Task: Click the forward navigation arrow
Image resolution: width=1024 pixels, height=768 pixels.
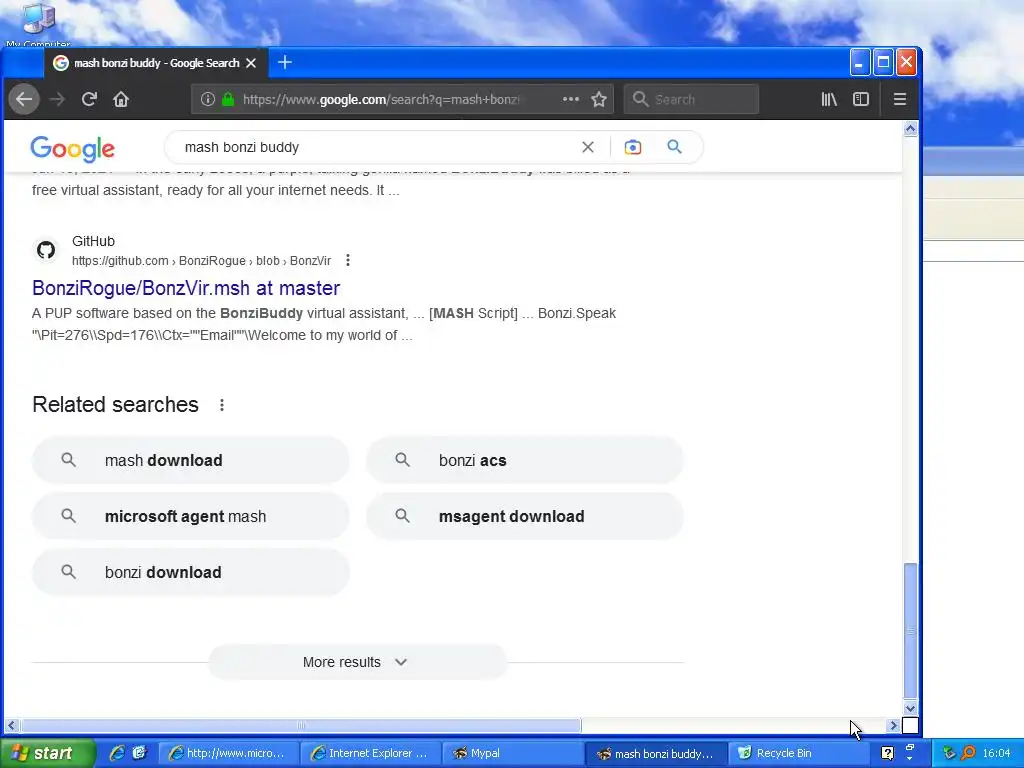Action: [57, 99]
